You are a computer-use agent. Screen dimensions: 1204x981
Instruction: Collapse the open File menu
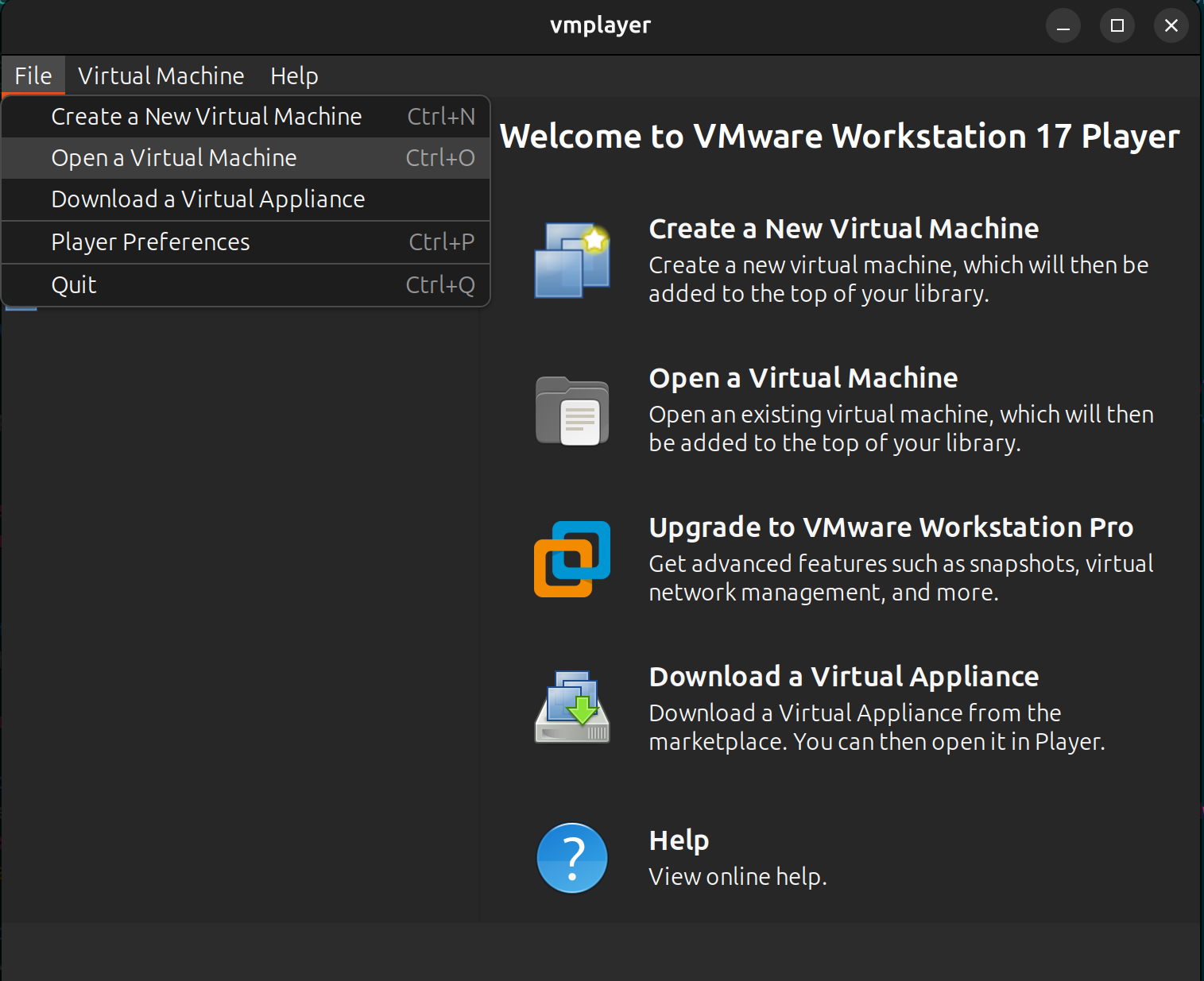33,76
